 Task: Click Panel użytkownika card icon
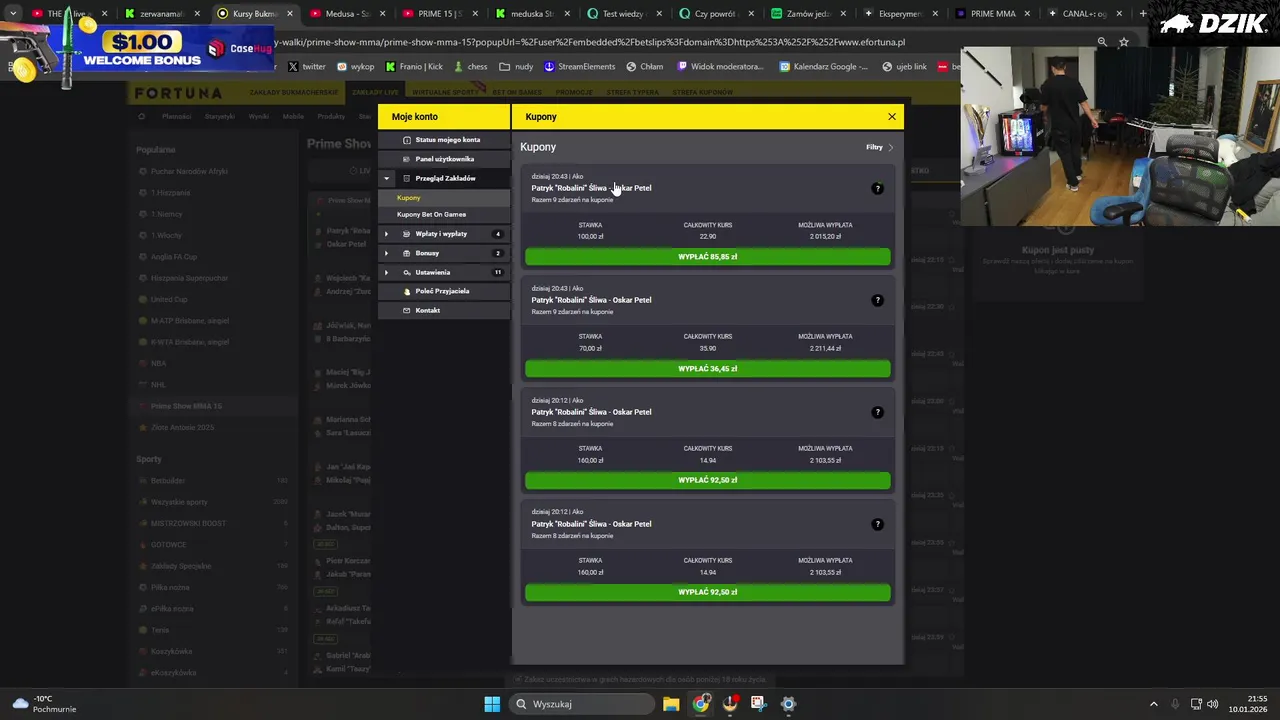(406, 159)
